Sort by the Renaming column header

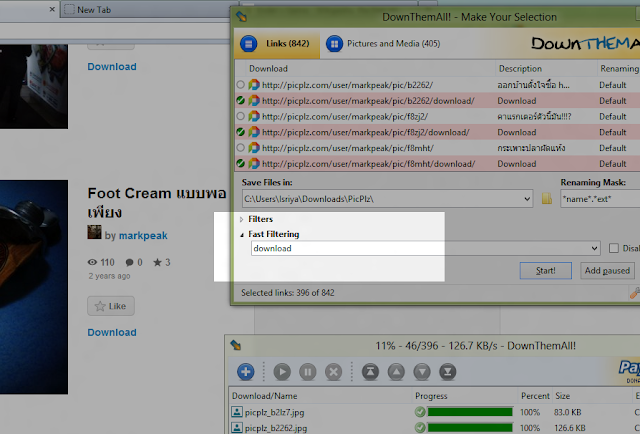click(619, 69)
